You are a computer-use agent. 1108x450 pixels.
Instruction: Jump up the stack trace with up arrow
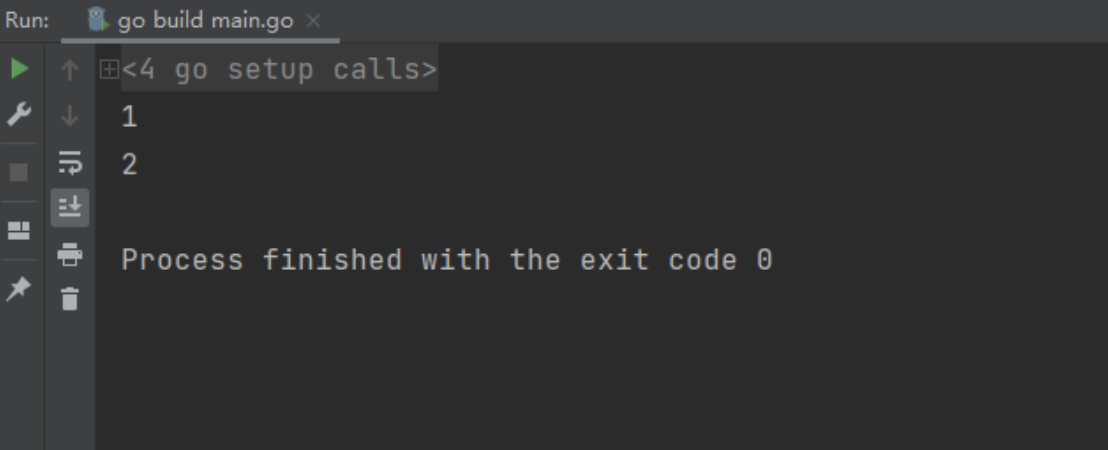pyautogui.click(x=69, y=70)
